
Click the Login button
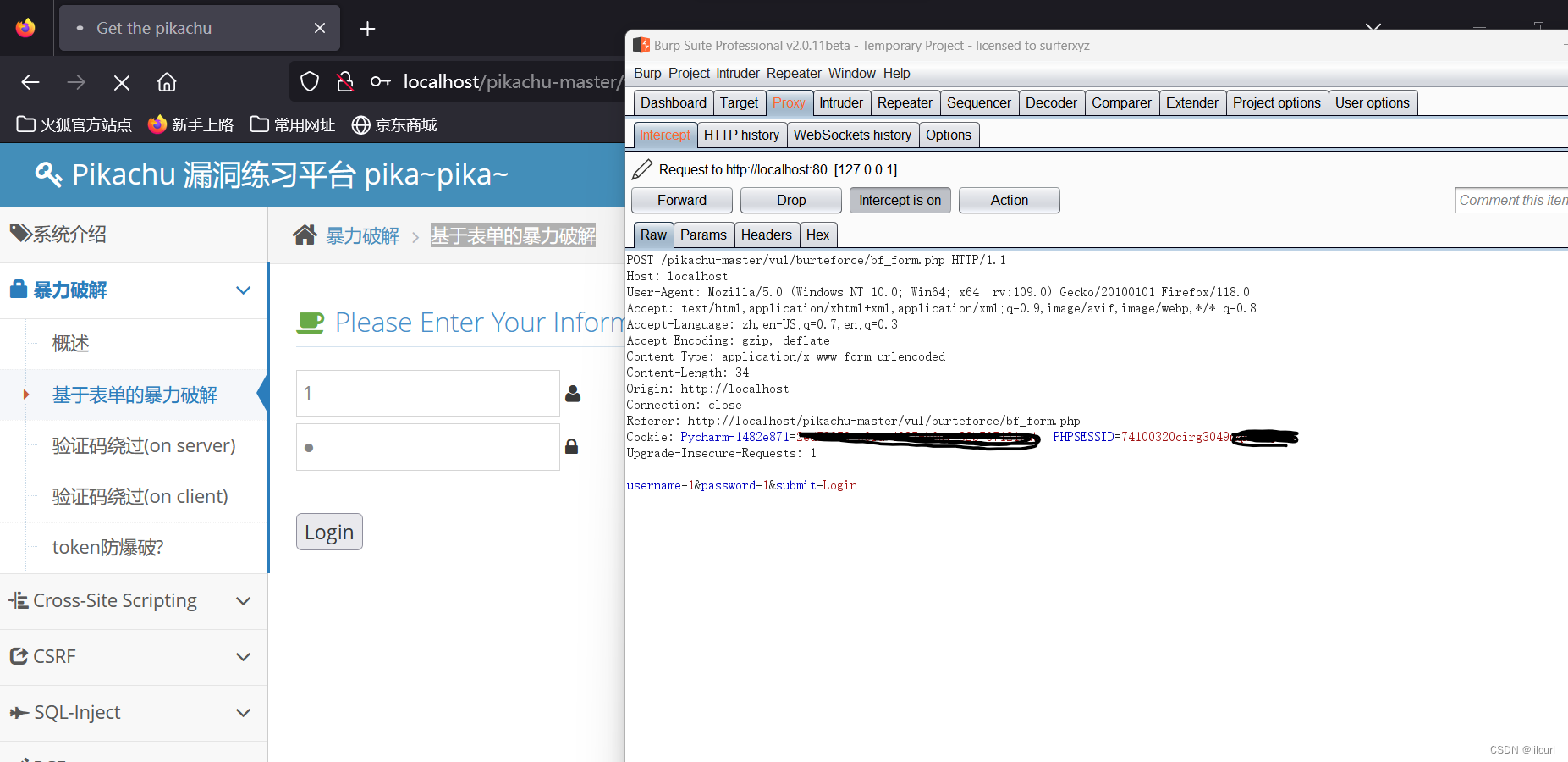click(329, 532)
